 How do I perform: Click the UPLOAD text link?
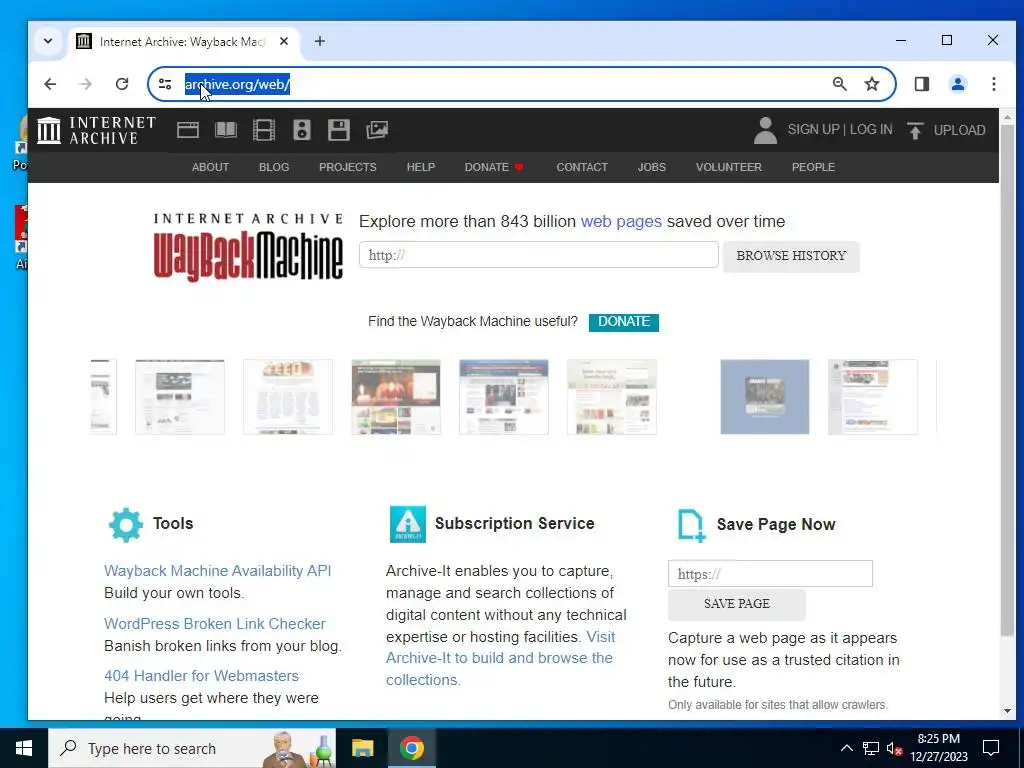tap(959, 130)
